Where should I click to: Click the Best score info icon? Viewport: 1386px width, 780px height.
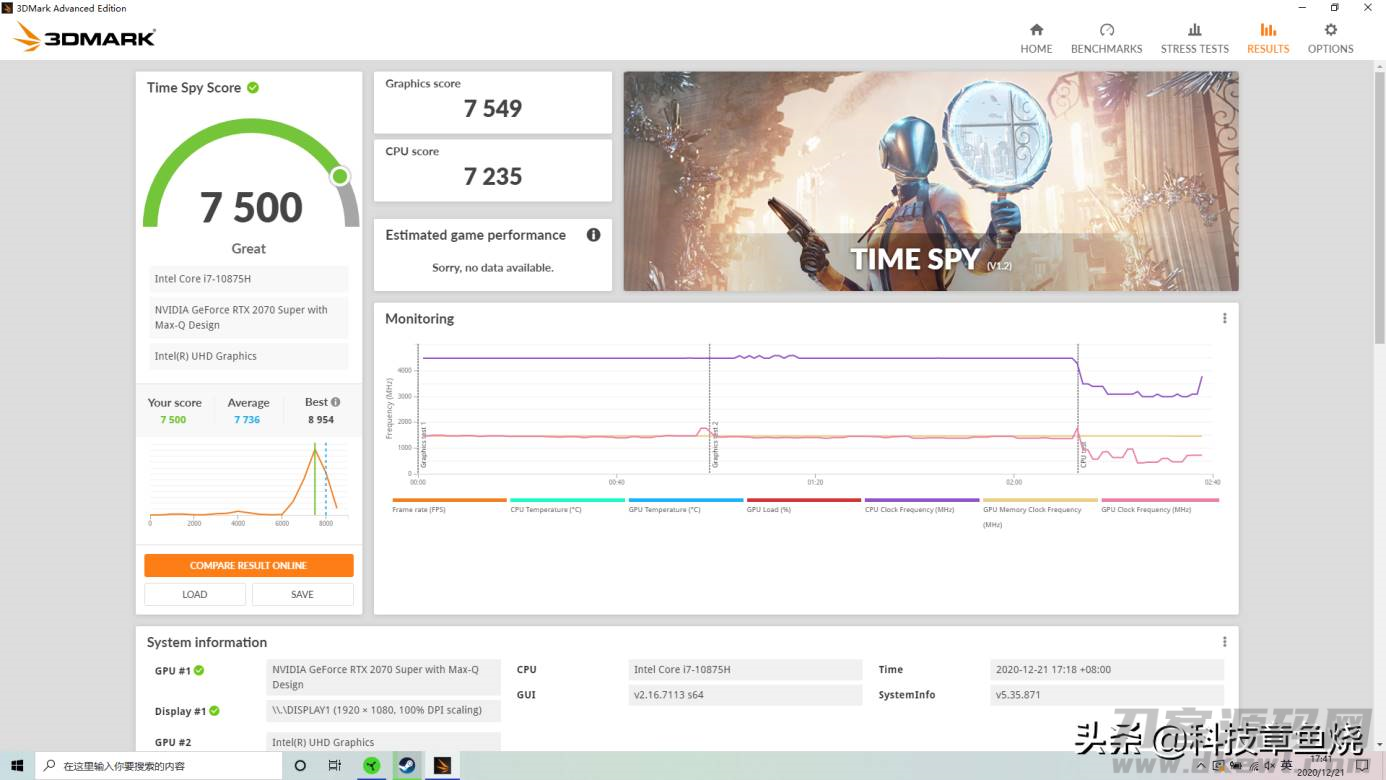[336, 402]
